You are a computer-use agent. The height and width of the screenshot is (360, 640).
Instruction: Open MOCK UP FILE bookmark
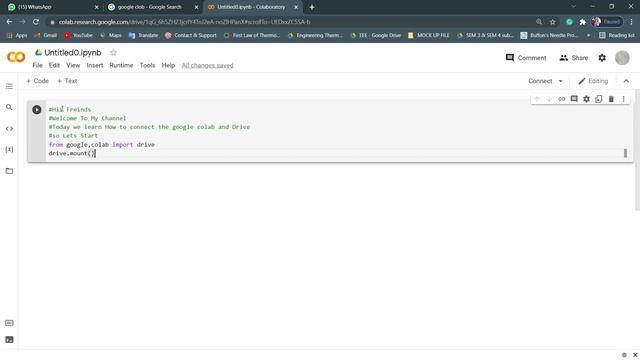pos(429,36)
